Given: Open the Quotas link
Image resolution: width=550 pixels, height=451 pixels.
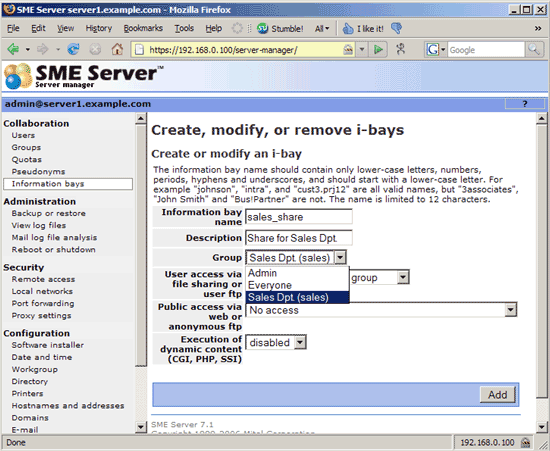Looking at the screenshot, I should click(27, 160).
